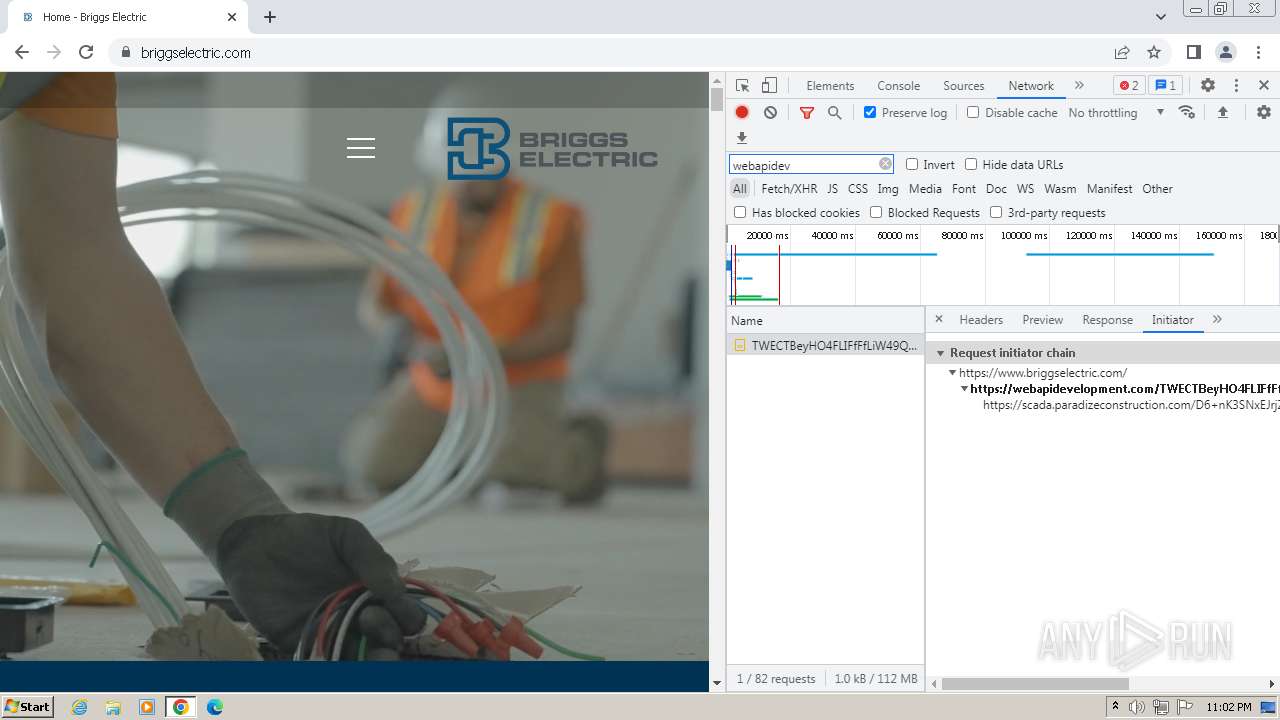Collapse the briggselectric.com initiator node
This screenshot has height=720, width=1280.
pos(953,373)
